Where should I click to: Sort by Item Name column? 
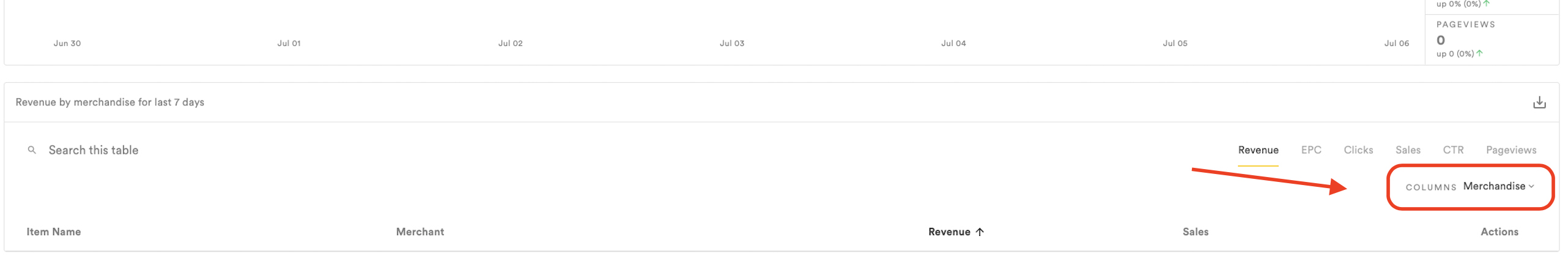coord(54,232)
